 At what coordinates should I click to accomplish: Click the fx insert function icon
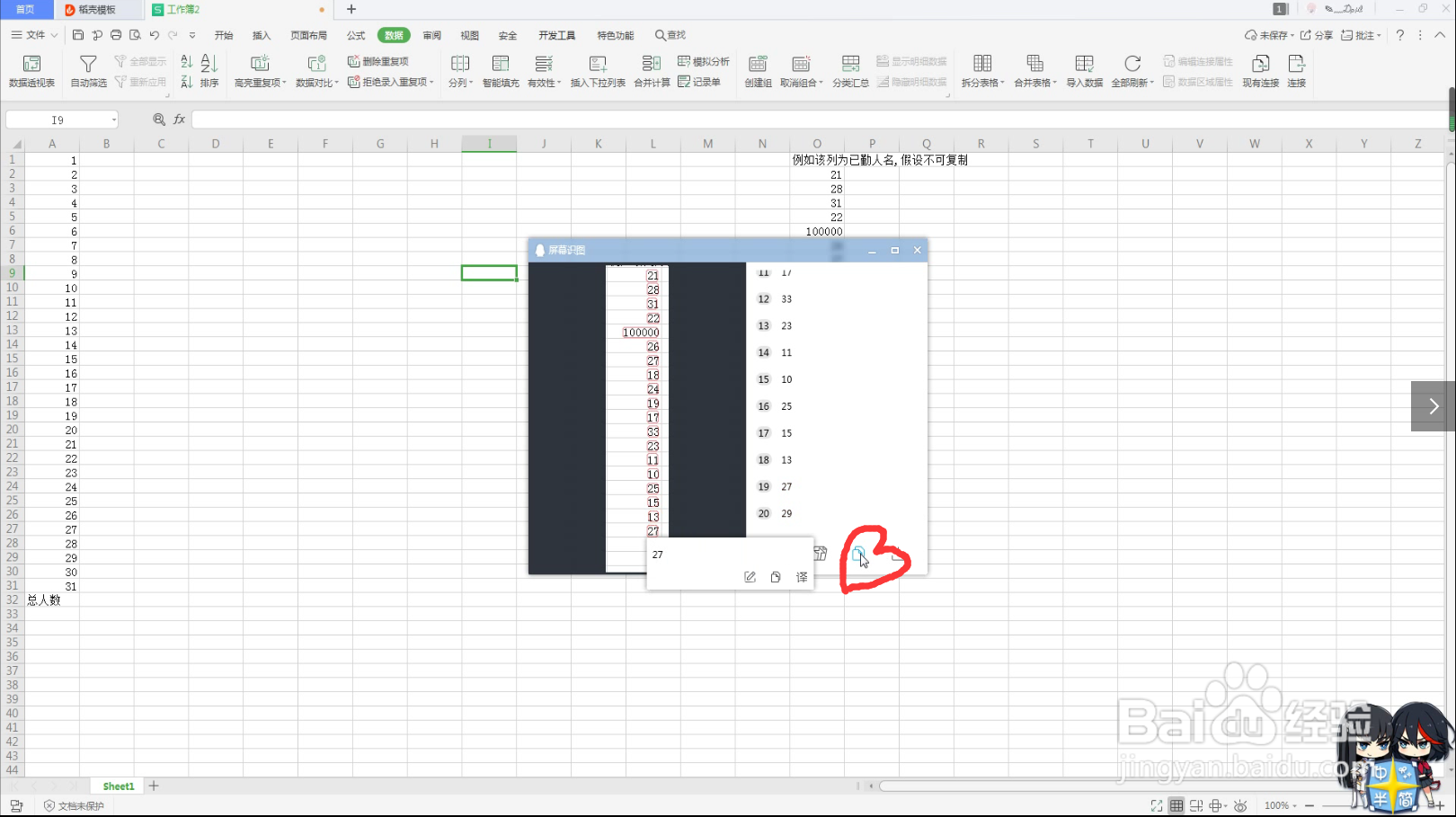[180, 120]
